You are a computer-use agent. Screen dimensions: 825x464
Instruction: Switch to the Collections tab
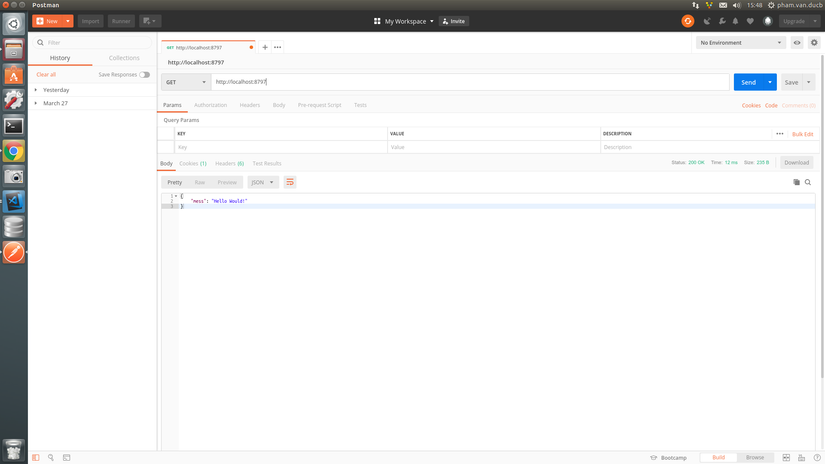click(124, 58)
